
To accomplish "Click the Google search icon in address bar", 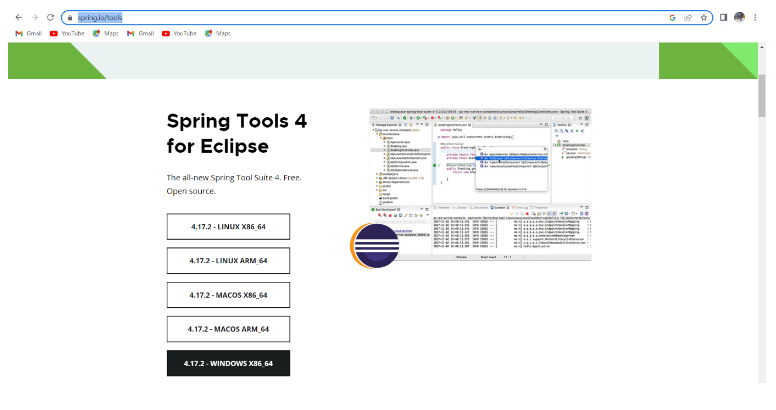I will click(672, 18).
